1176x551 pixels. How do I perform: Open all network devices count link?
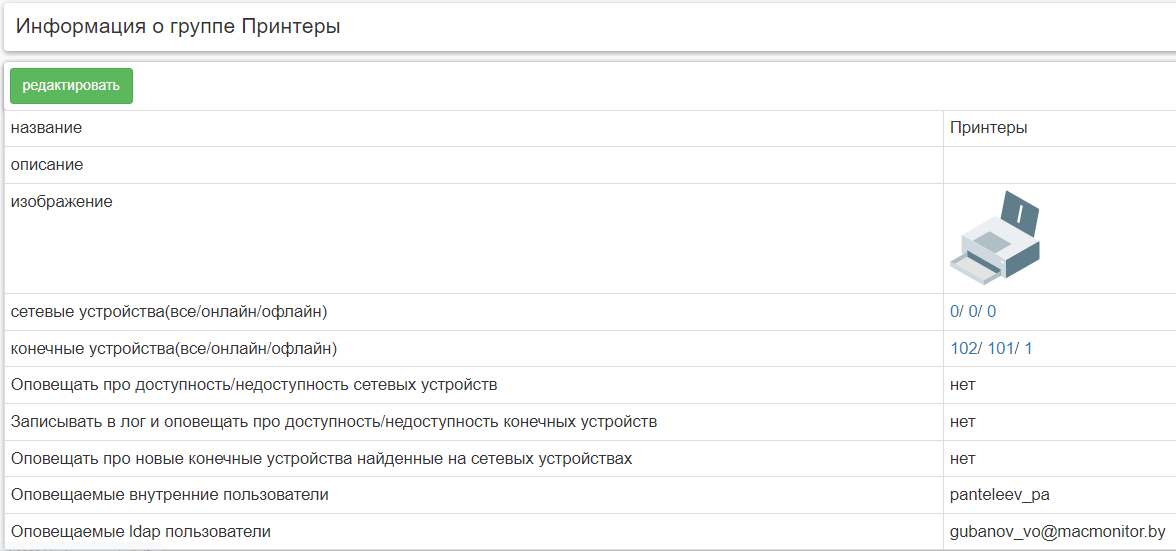click(954, 312)
